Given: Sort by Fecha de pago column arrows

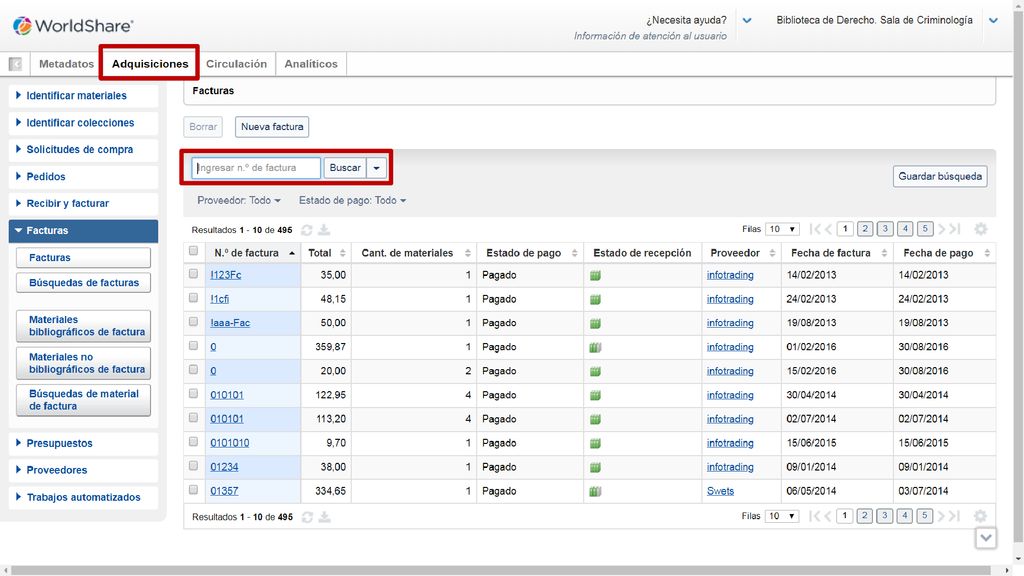Looking at the screenshot, I should 987,253.
